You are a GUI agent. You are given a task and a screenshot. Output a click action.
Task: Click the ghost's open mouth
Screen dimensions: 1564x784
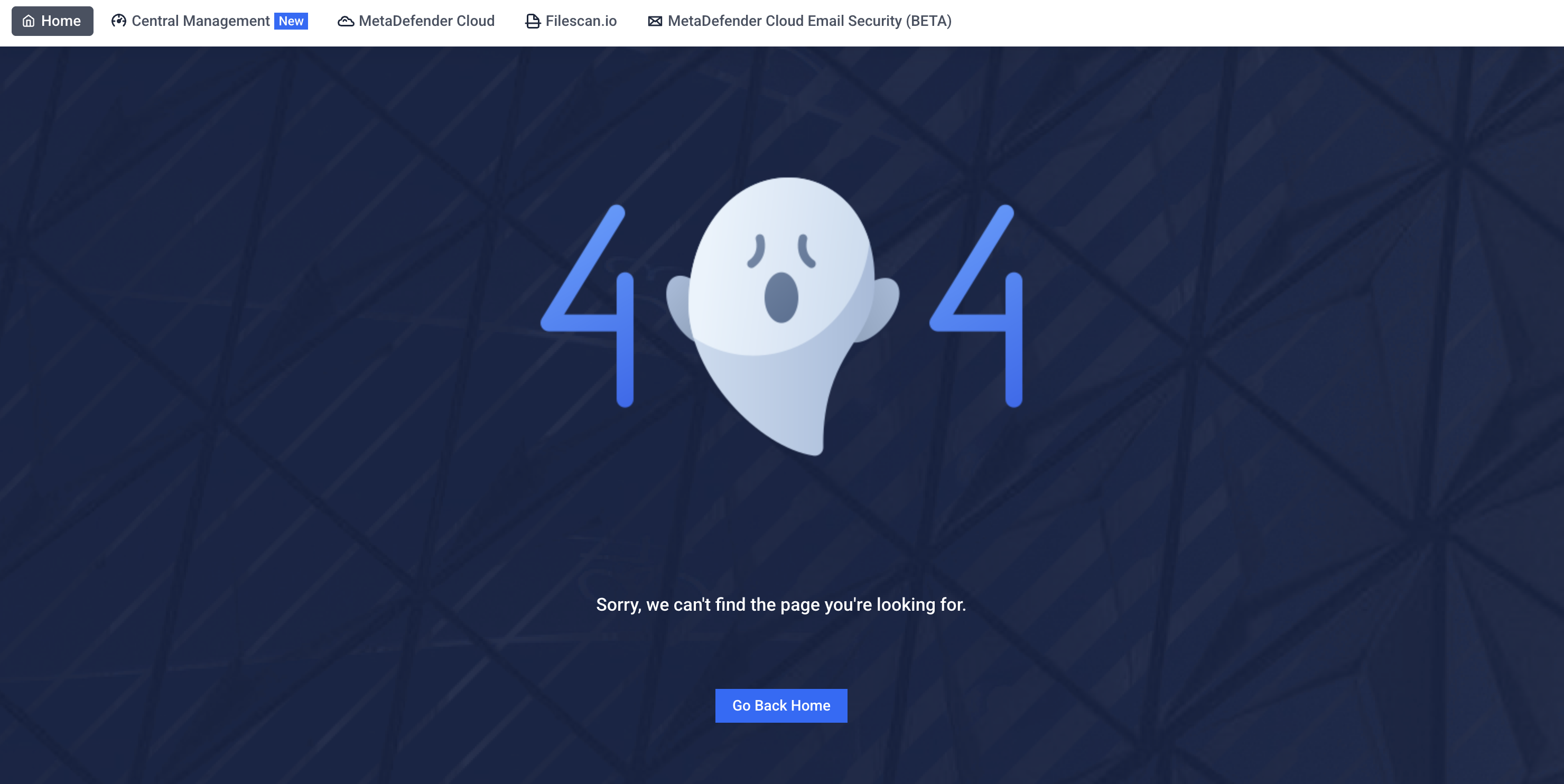click(x=781, y=297)
